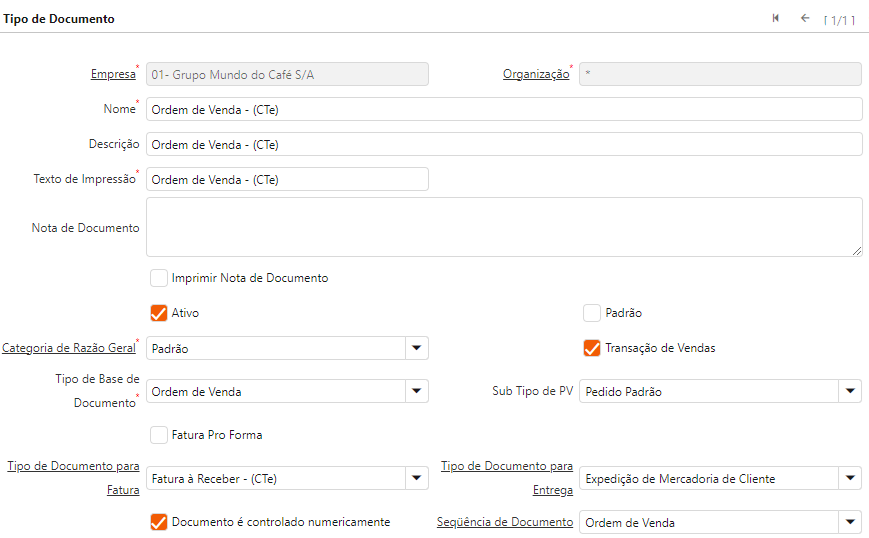Enable the Fatura Pro Forma checkbox

(158, 435)
